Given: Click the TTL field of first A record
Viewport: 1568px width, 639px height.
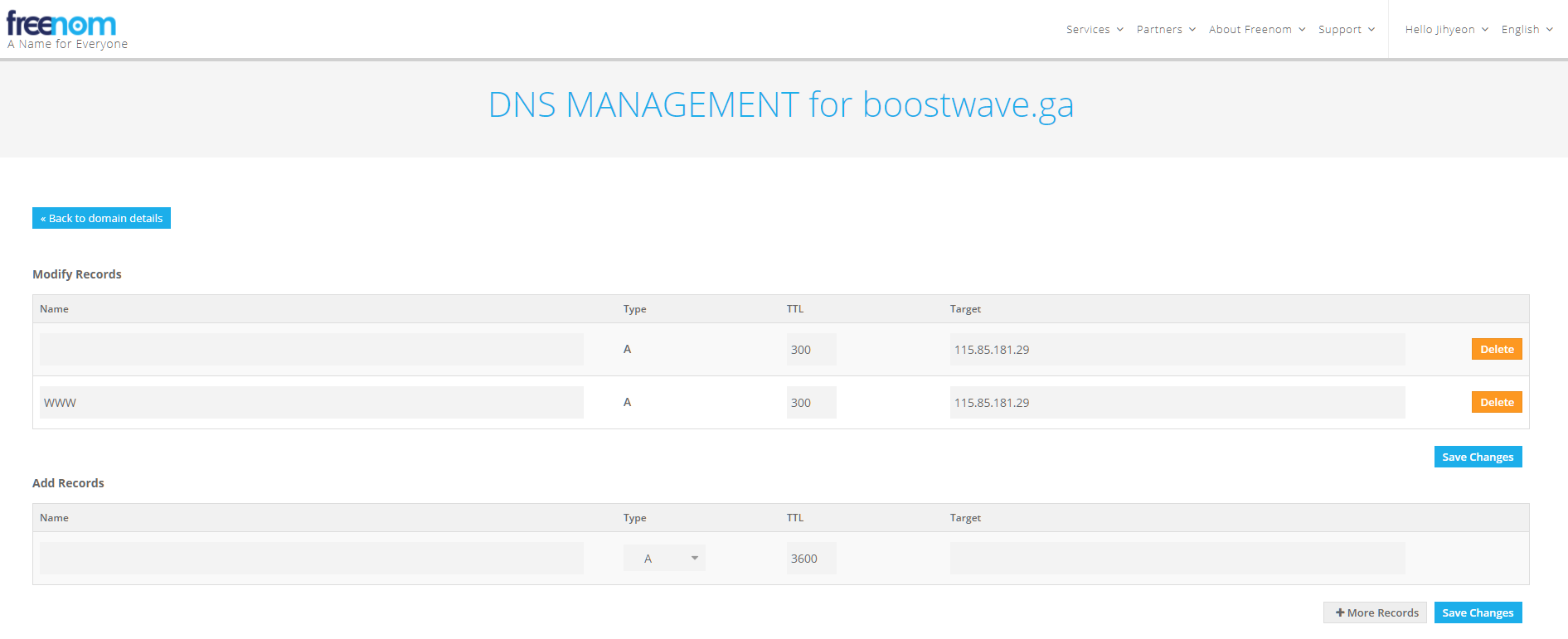Looking at the screenshot, I should [811, 350].
